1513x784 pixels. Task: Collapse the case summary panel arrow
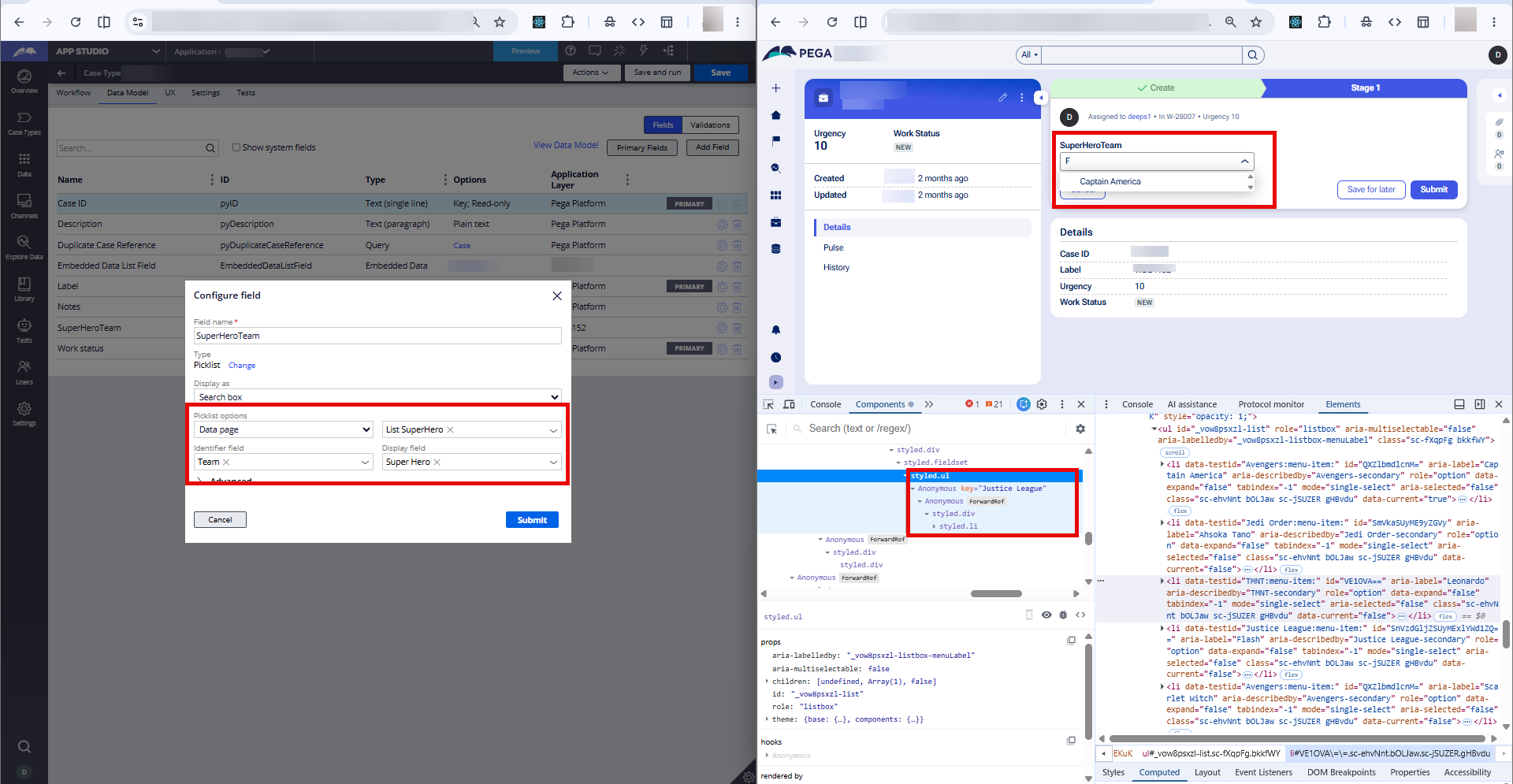[1041, 98]
